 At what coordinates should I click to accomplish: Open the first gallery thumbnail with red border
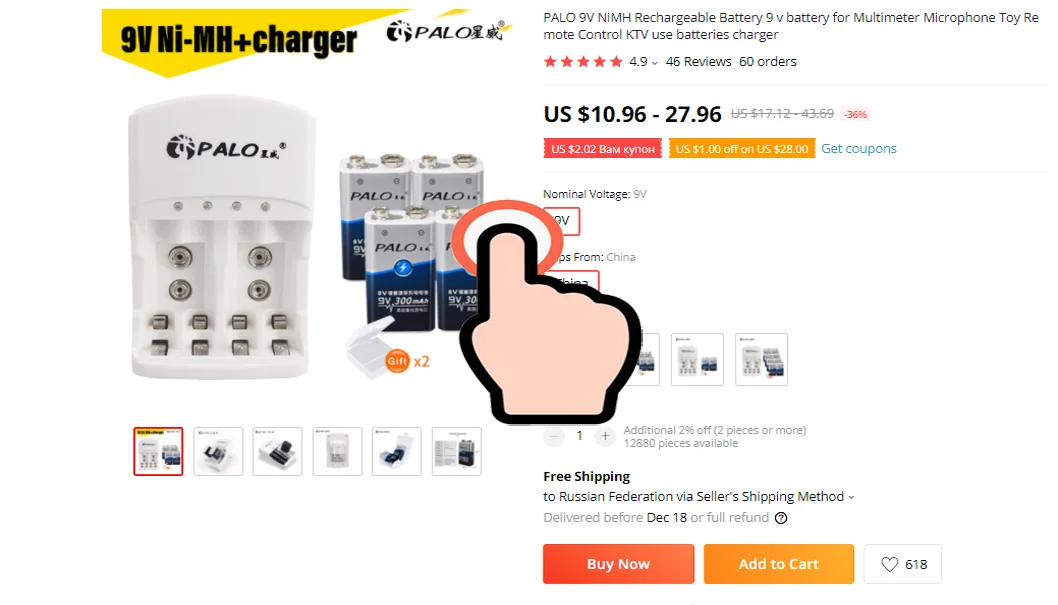[158, 451]
